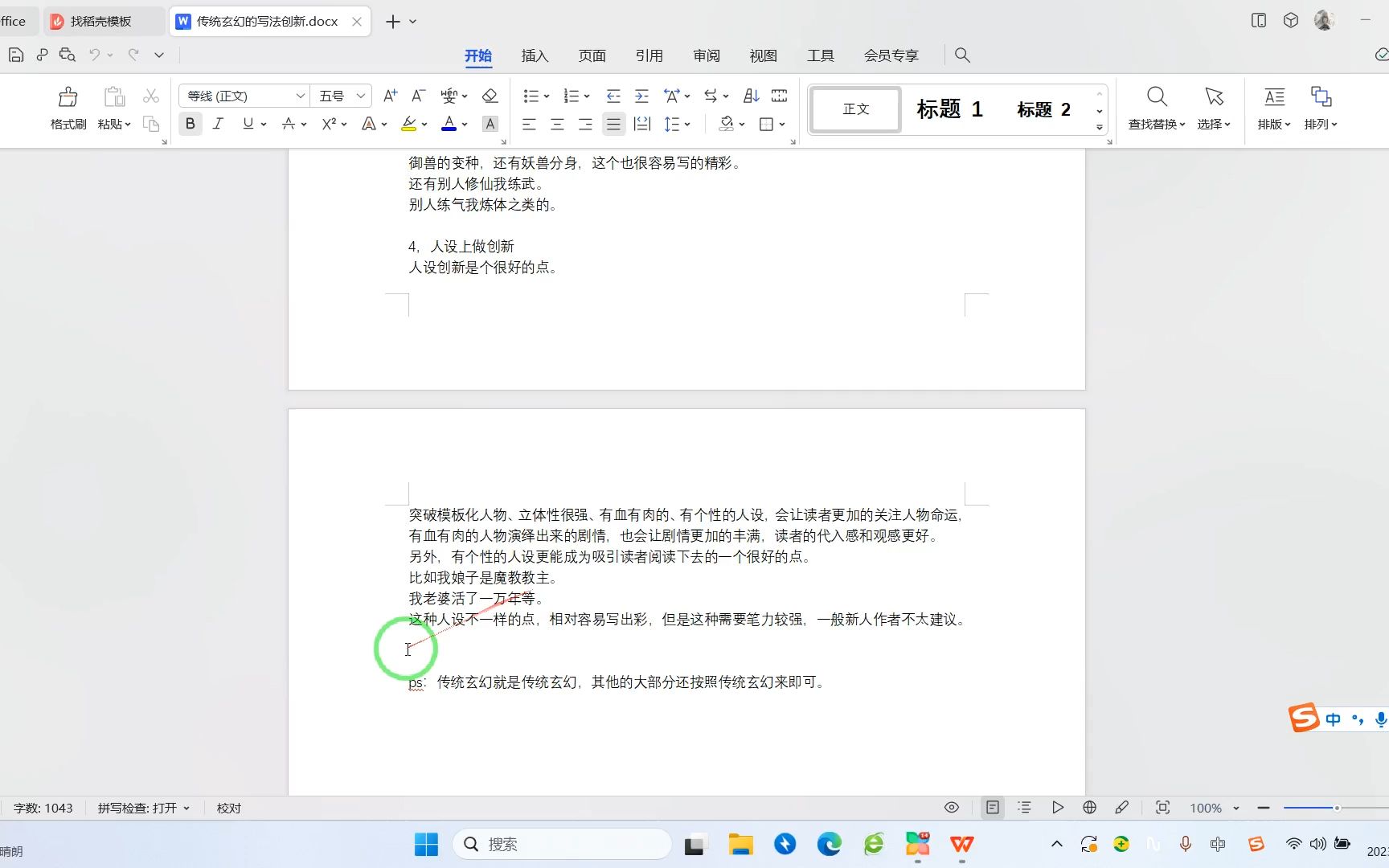Expand line spacing dropdown
Viewport: 1389px width, 868px height.
click(x=687, y=125)
